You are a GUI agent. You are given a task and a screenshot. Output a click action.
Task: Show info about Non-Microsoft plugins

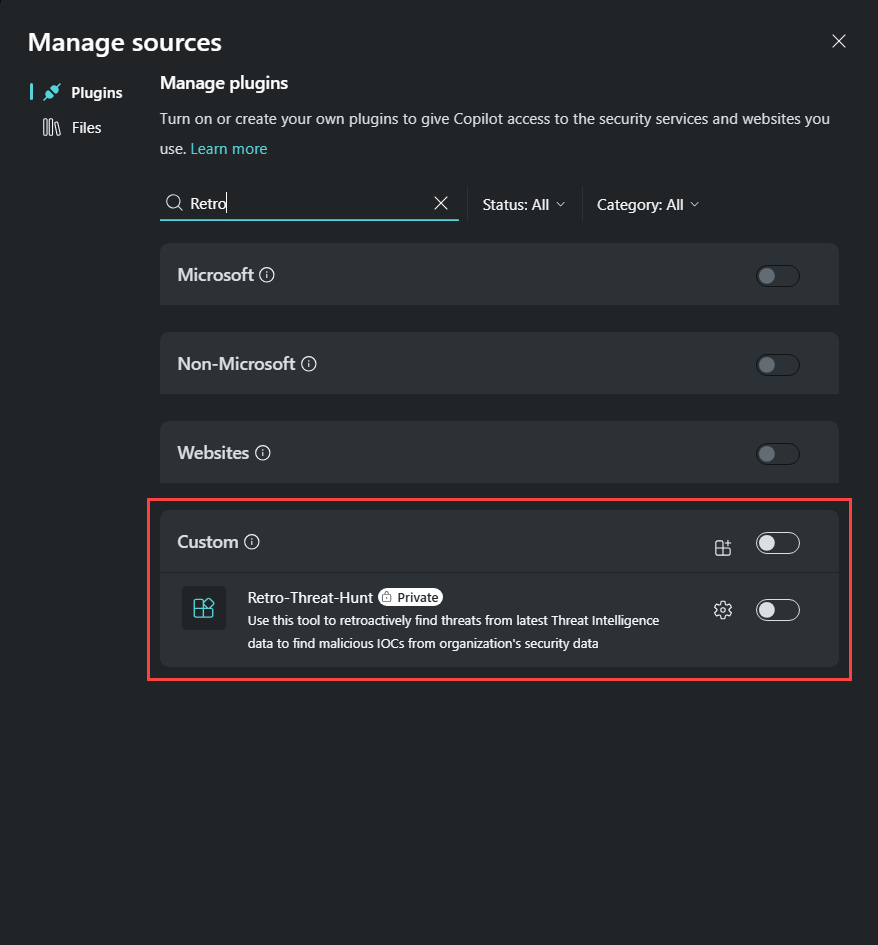tap(309, 364)
